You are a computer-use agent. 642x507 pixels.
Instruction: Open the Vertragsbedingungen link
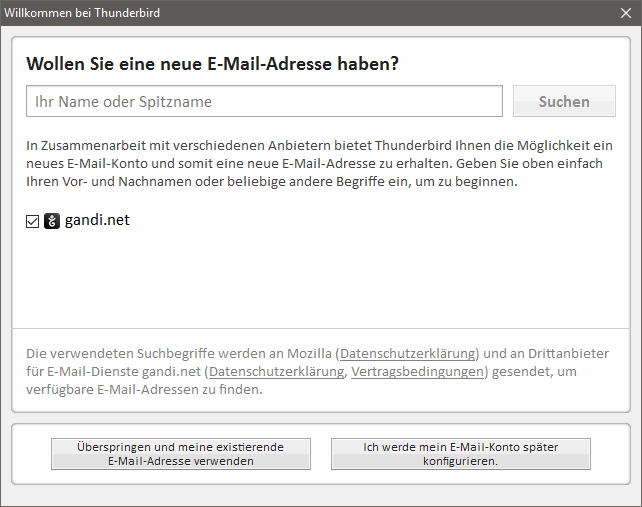coord(417,371)
